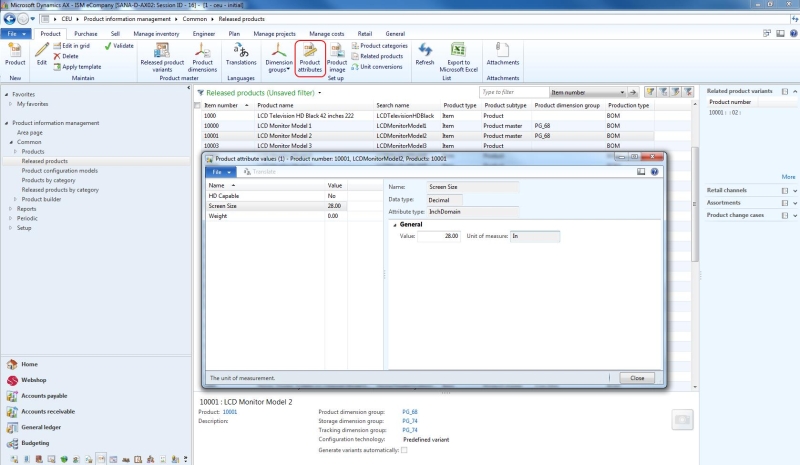Viewport: 800px width, 465px height.
Task: Expand the Products tree node
Action: tap(15, 152)
